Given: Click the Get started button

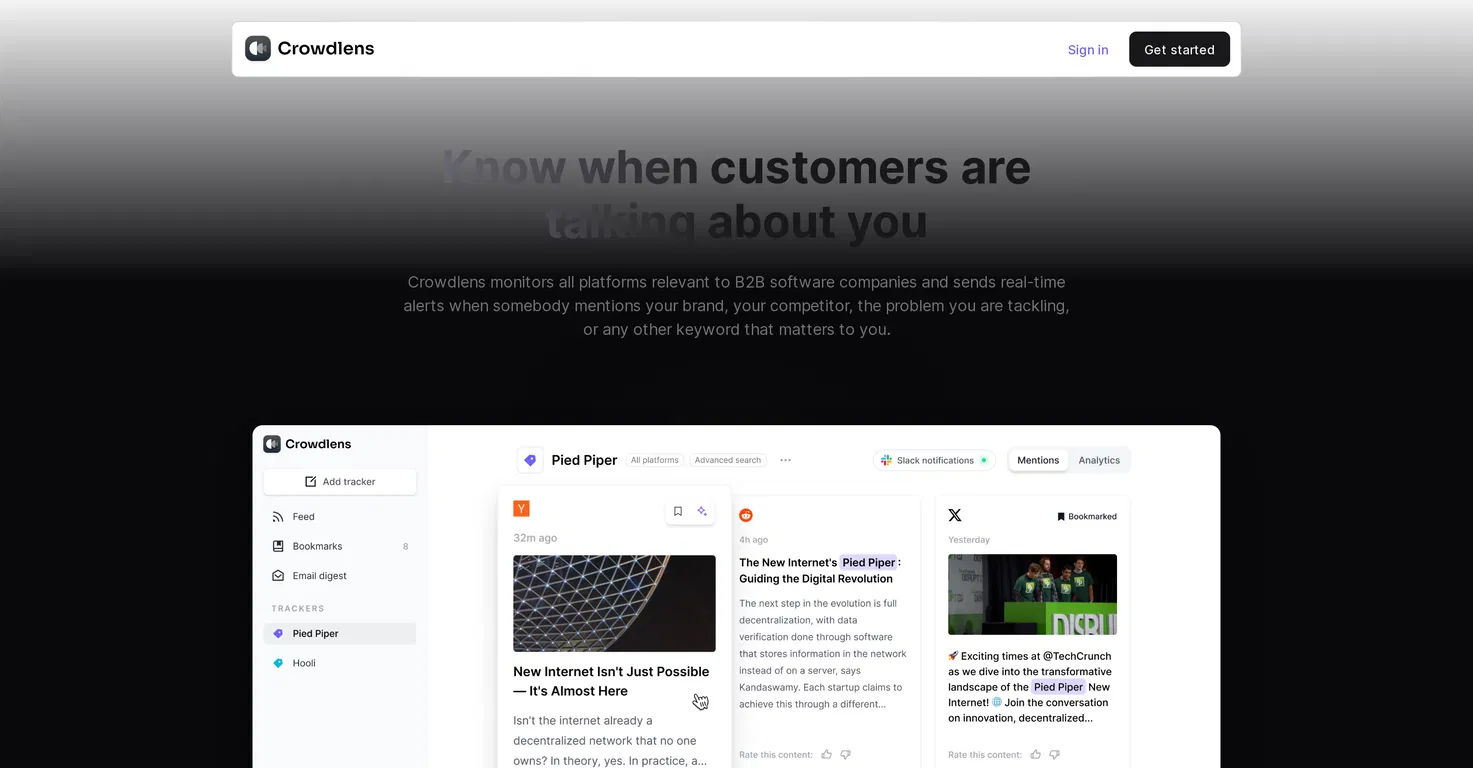Looking at the screenshot, I should click(1179, 49).
